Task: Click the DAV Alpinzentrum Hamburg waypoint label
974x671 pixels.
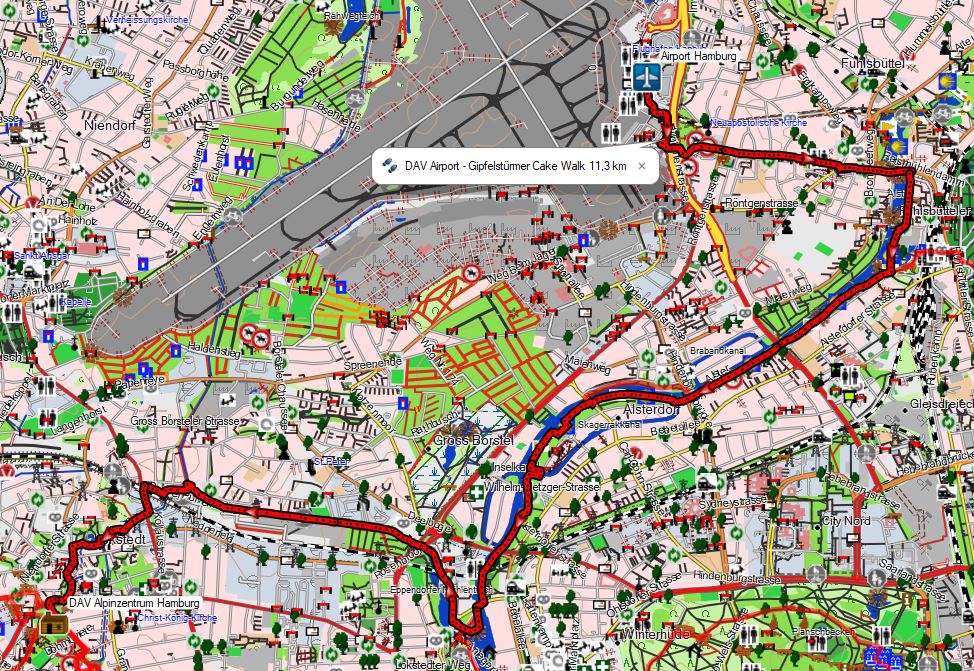Action: 133,604
